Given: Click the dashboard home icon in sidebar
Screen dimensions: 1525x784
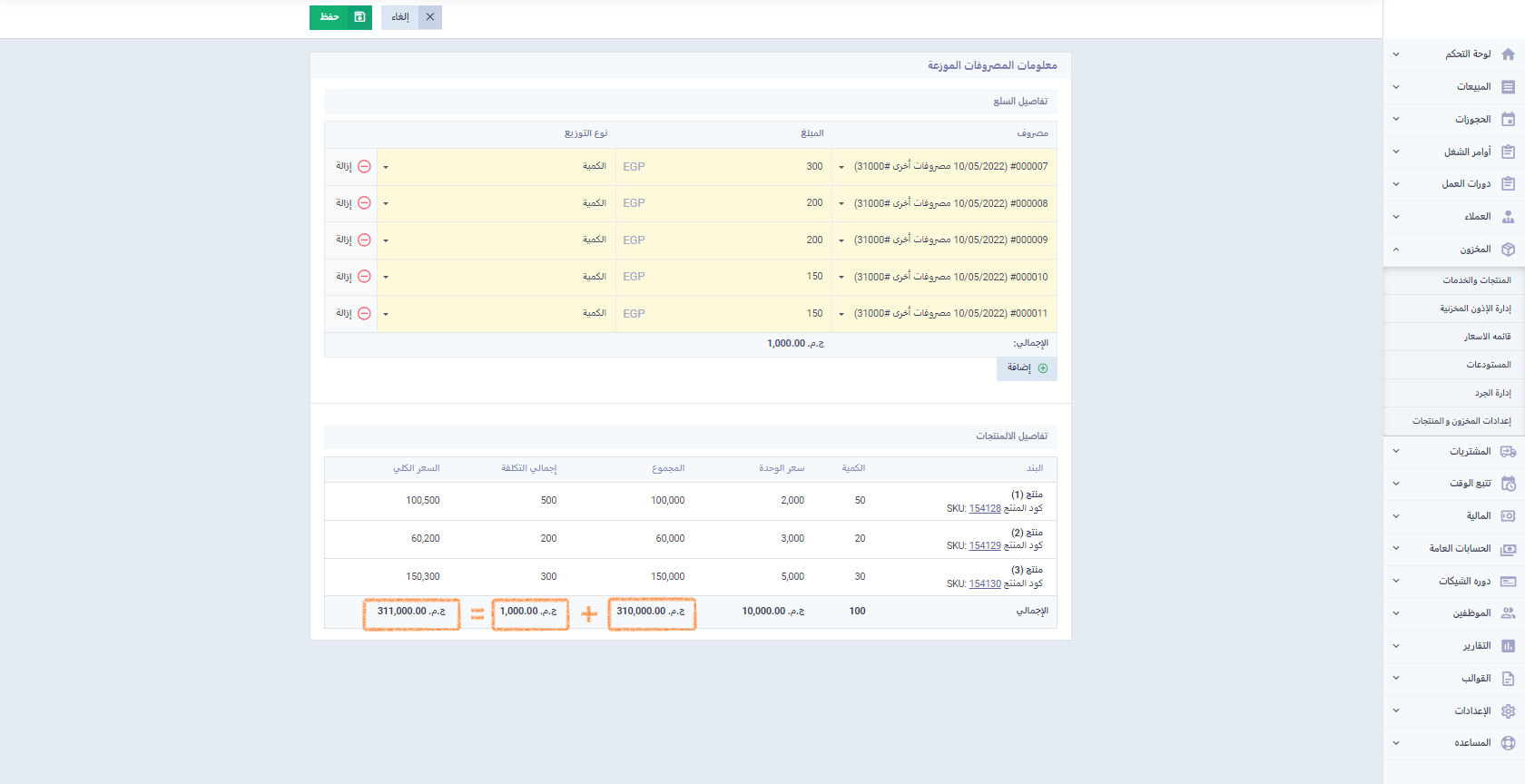Looking at the screenshot, I should (1508, 54).
